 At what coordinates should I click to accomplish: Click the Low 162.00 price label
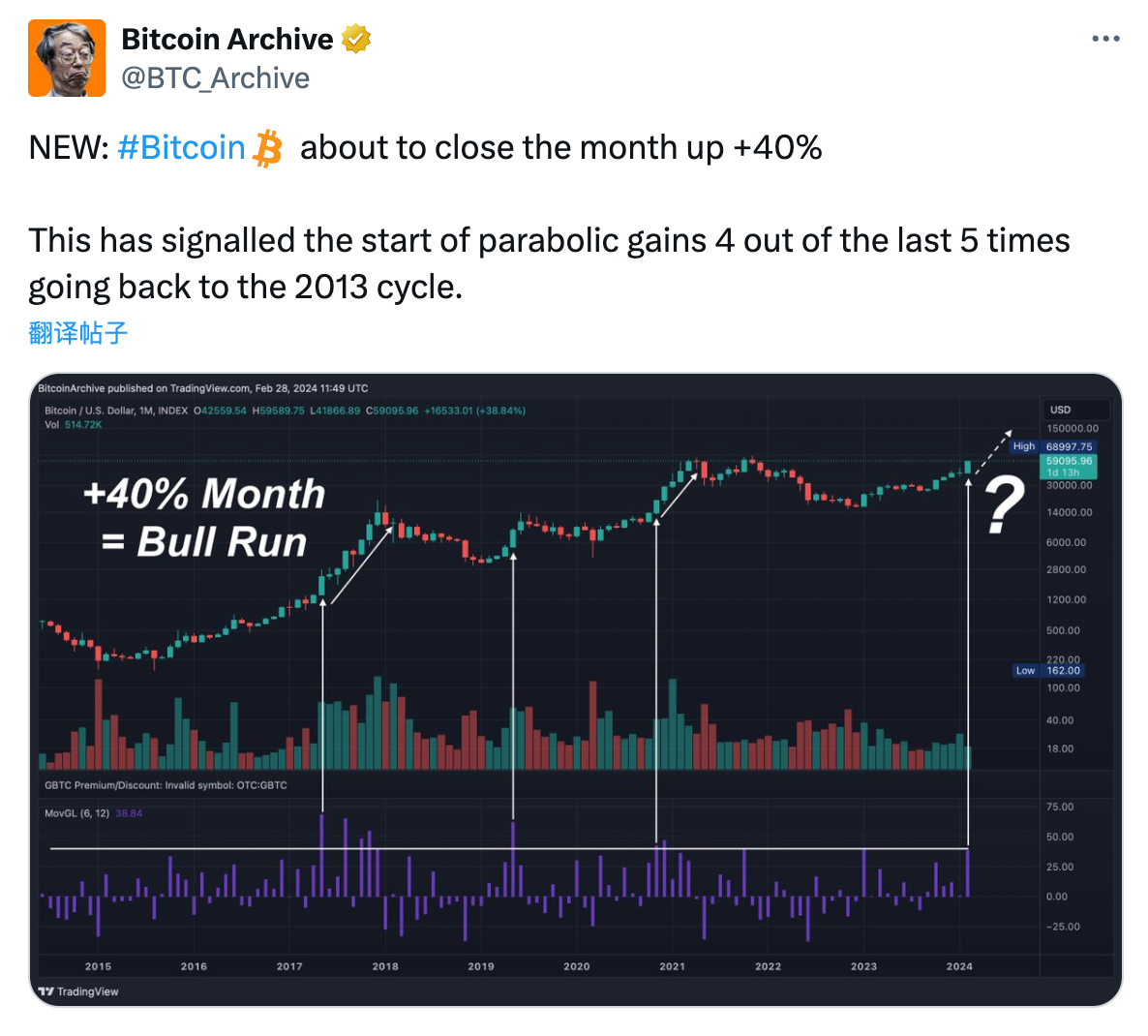click(1048, 671)
